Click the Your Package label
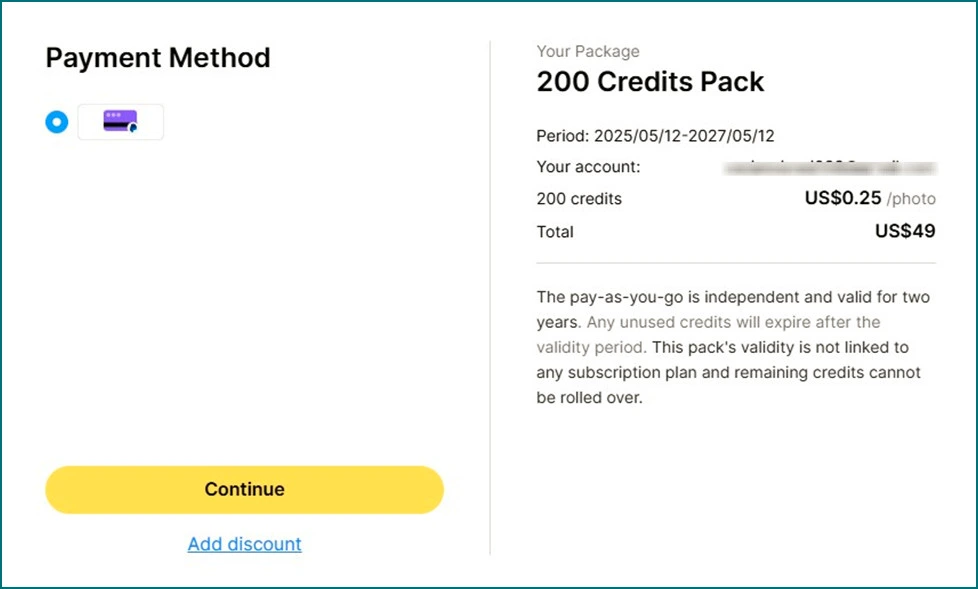 (588, 51)
